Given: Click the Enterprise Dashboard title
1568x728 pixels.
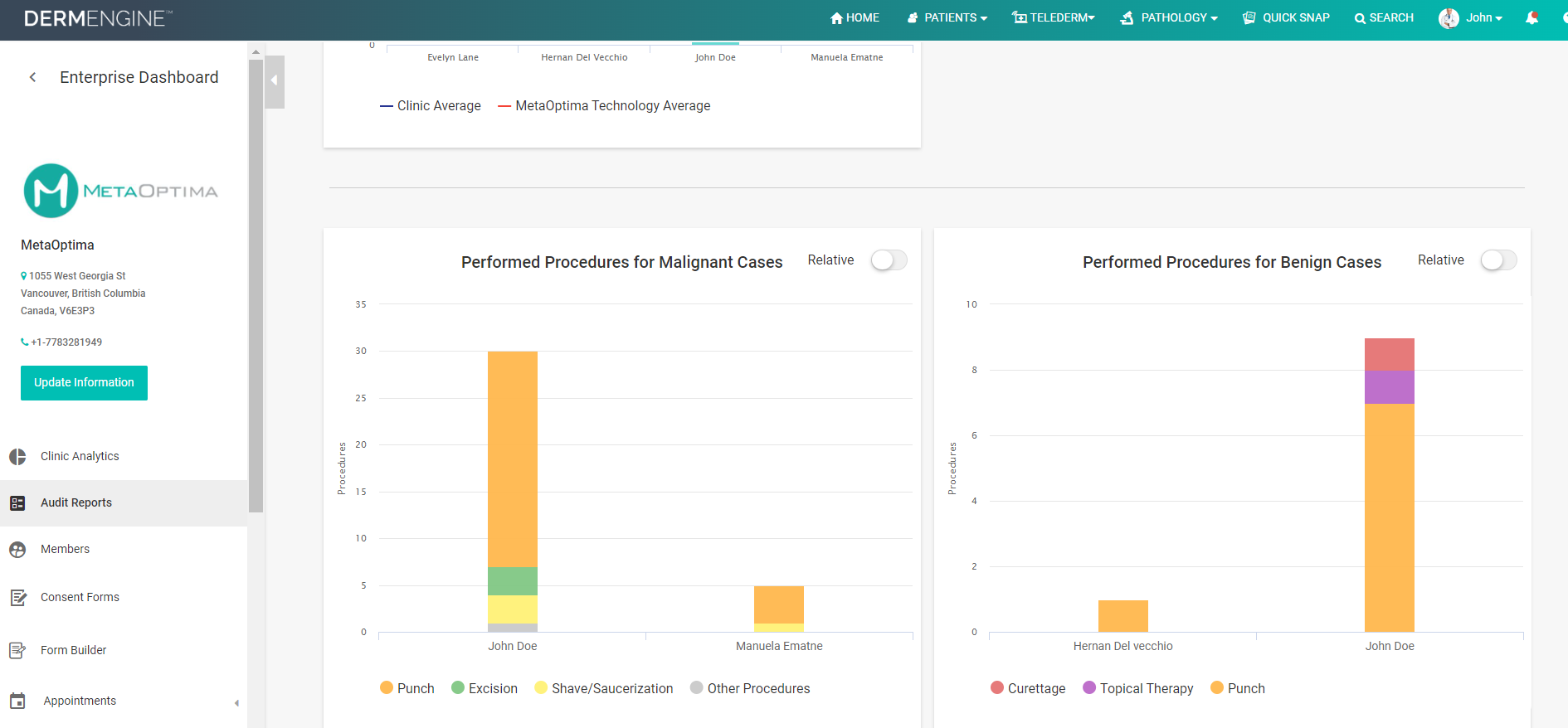Looking at the screenshot, I should coord(139,77).
